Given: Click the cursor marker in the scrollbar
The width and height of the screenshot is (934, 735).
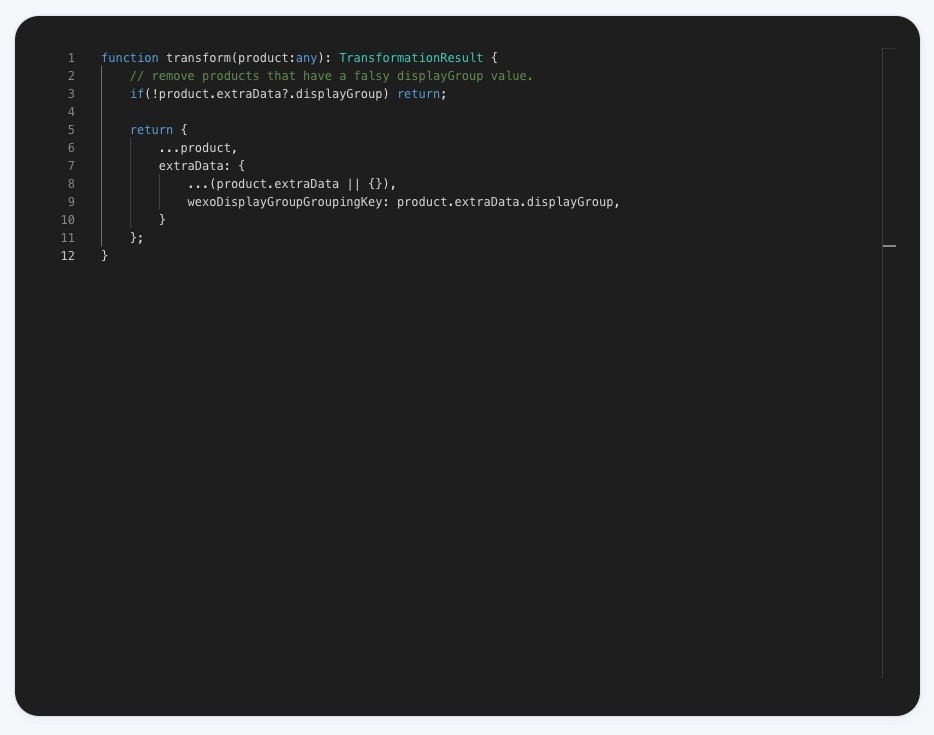Looking at the screenshot, I should coord(889,245).
